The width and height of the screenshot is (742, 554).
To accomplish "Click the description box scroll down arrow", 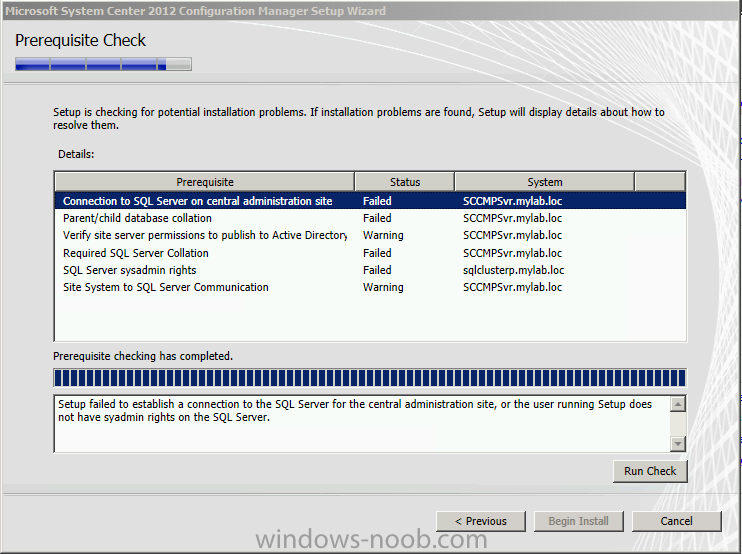I will click(x=678, y=443).
